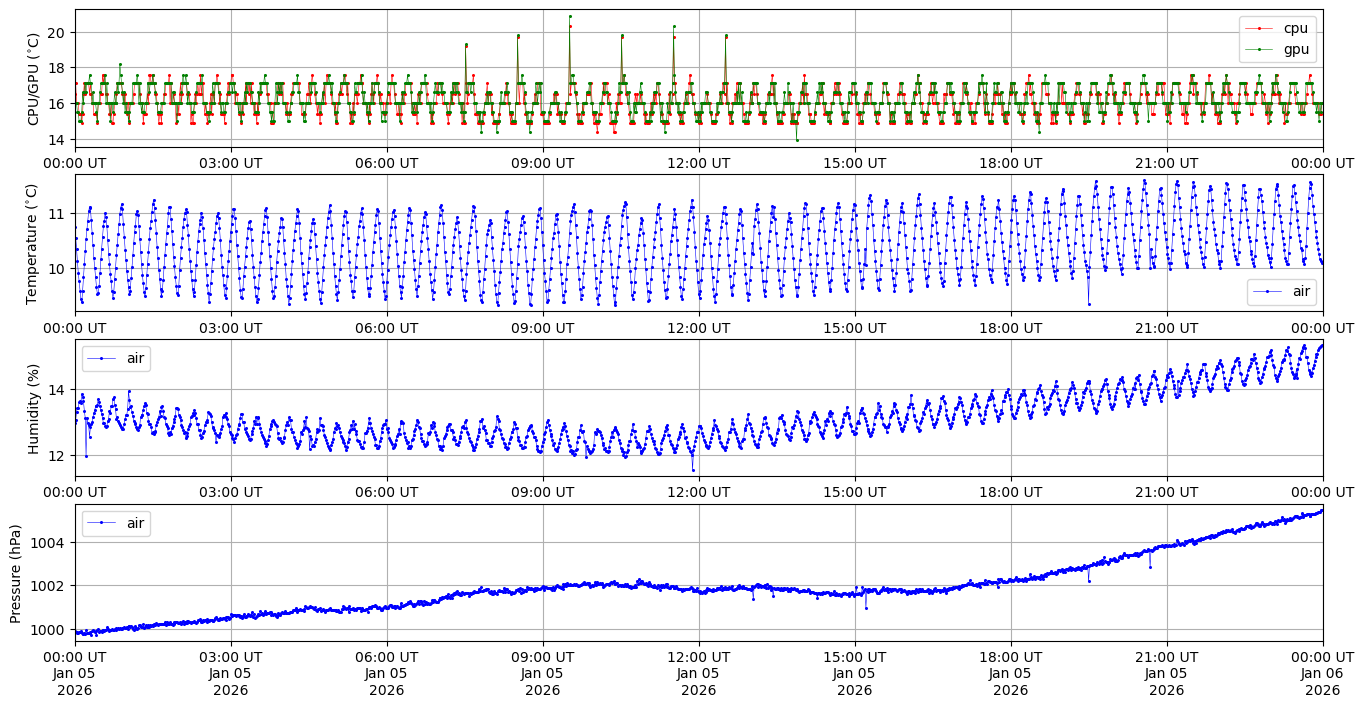This screenshot has width=1364, height=707.
Task: Click the 11 tick on Temperature axis
Action: tap(56, 214)
